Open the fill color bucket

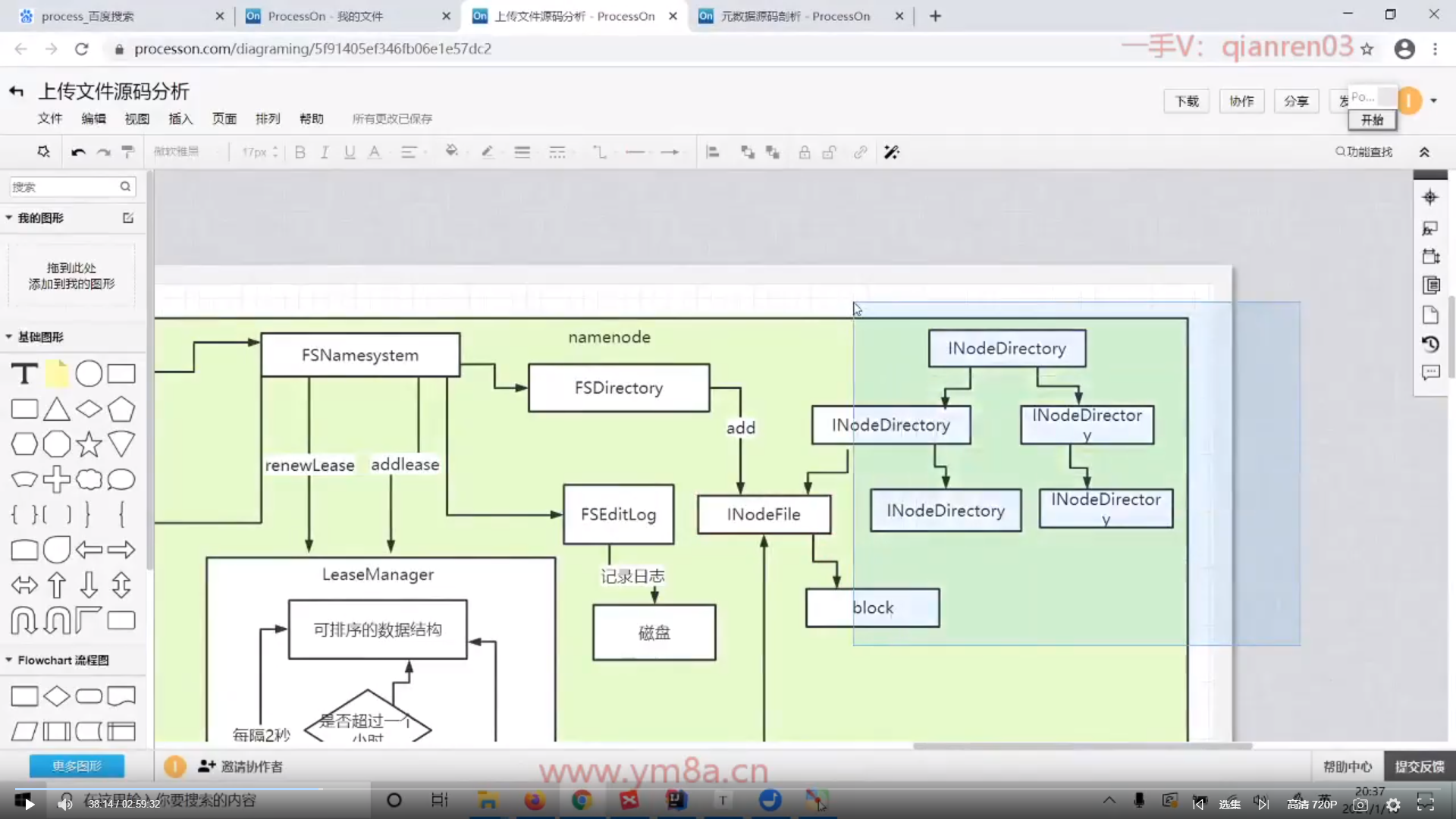click(452, 152)
